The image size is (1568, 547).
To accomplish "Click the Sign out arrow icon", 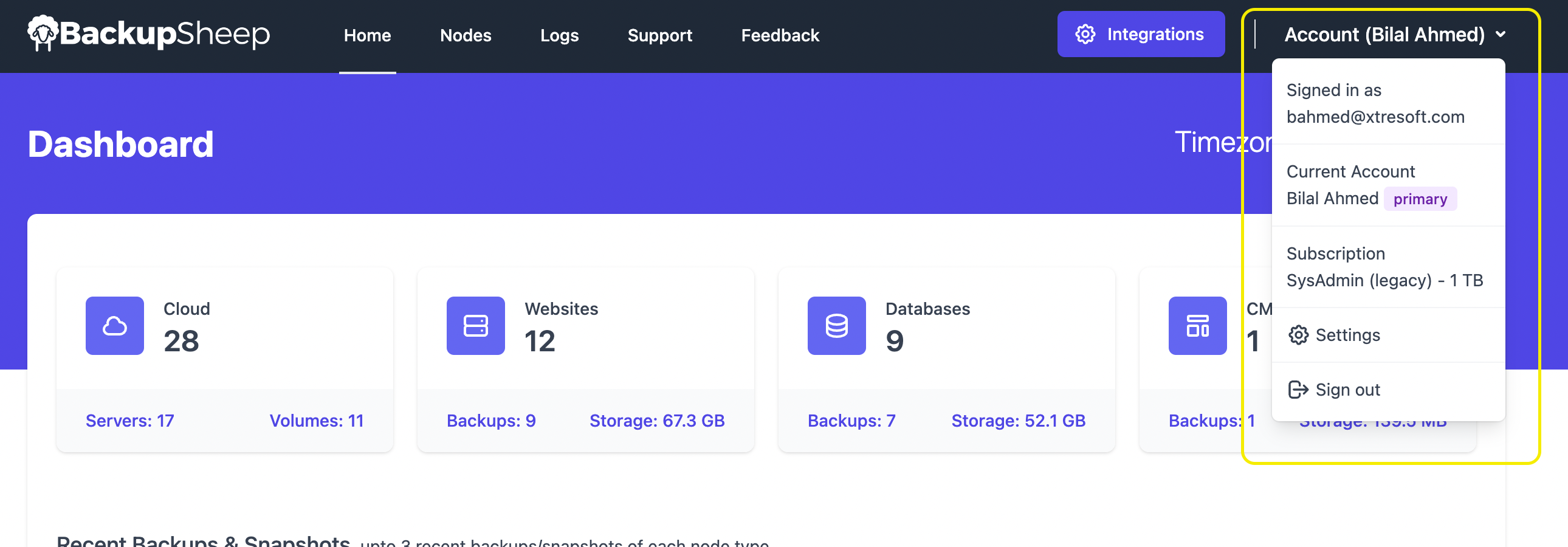I will coord(1298,390).
